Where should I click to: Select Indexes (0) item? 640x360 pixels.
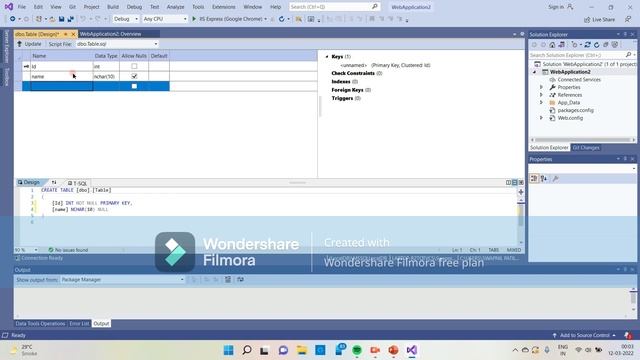pos(344,82)
